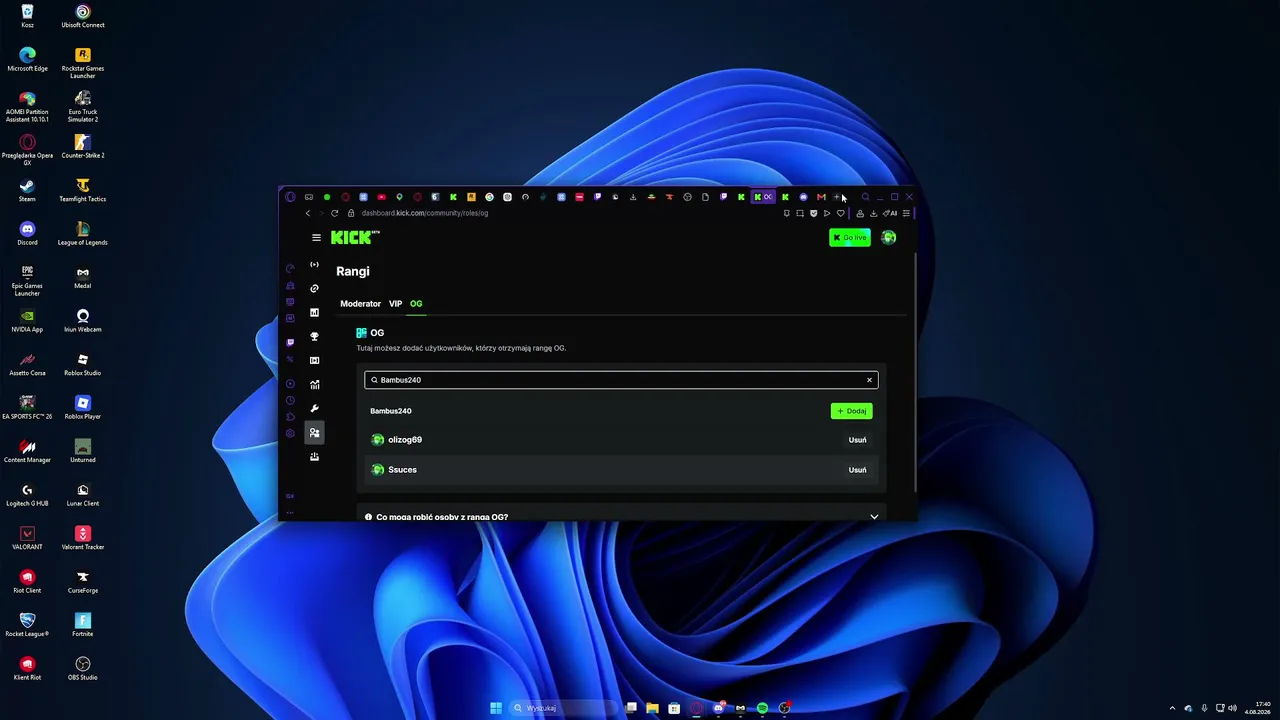The height and width of the screenshot is (720, 1280).
Task: Open Discord desktop shortcut
Action: (x=27, y=233)
